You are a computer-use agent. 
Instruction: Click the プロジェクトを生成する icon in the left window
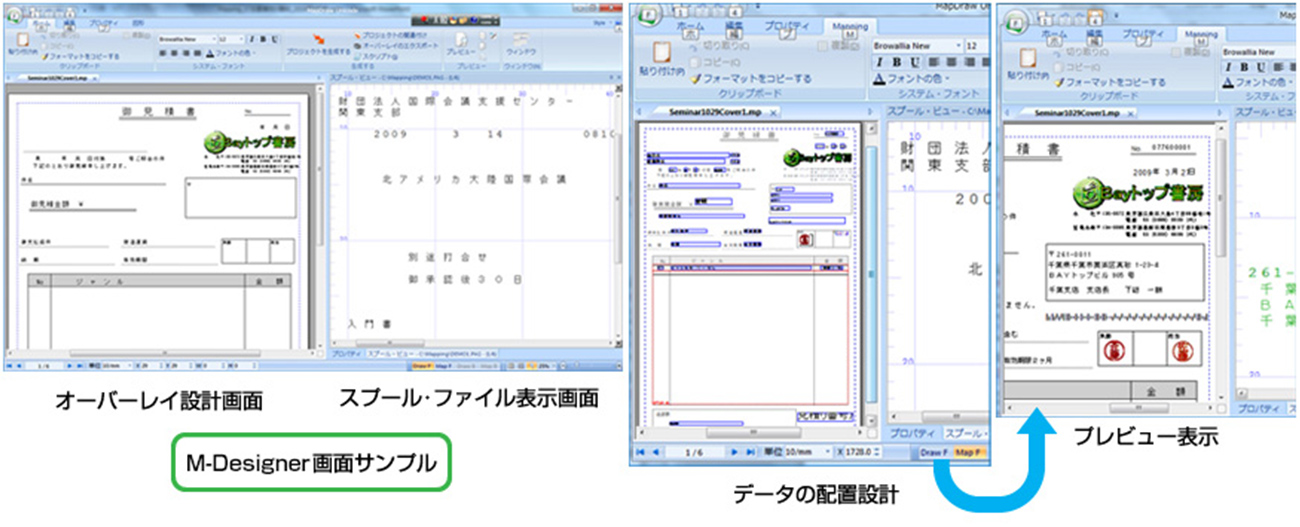click(321, 39)
